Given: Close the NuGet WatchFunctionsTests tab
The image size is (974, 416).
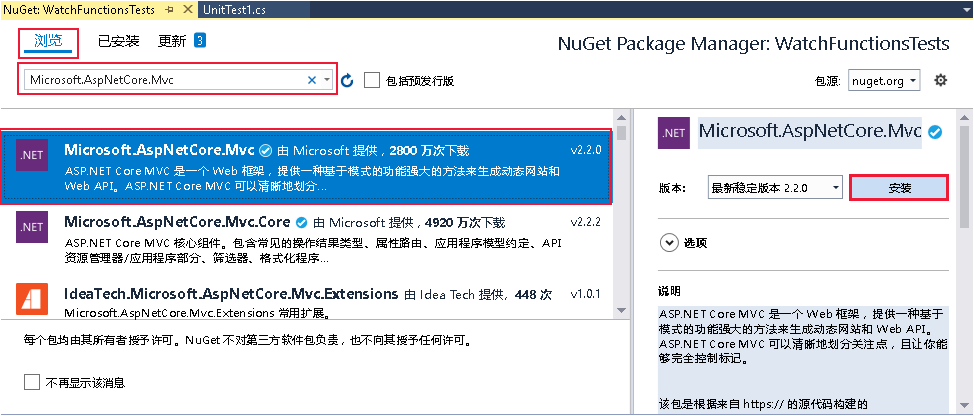Looking at the screenshot, I should [186, 9].
